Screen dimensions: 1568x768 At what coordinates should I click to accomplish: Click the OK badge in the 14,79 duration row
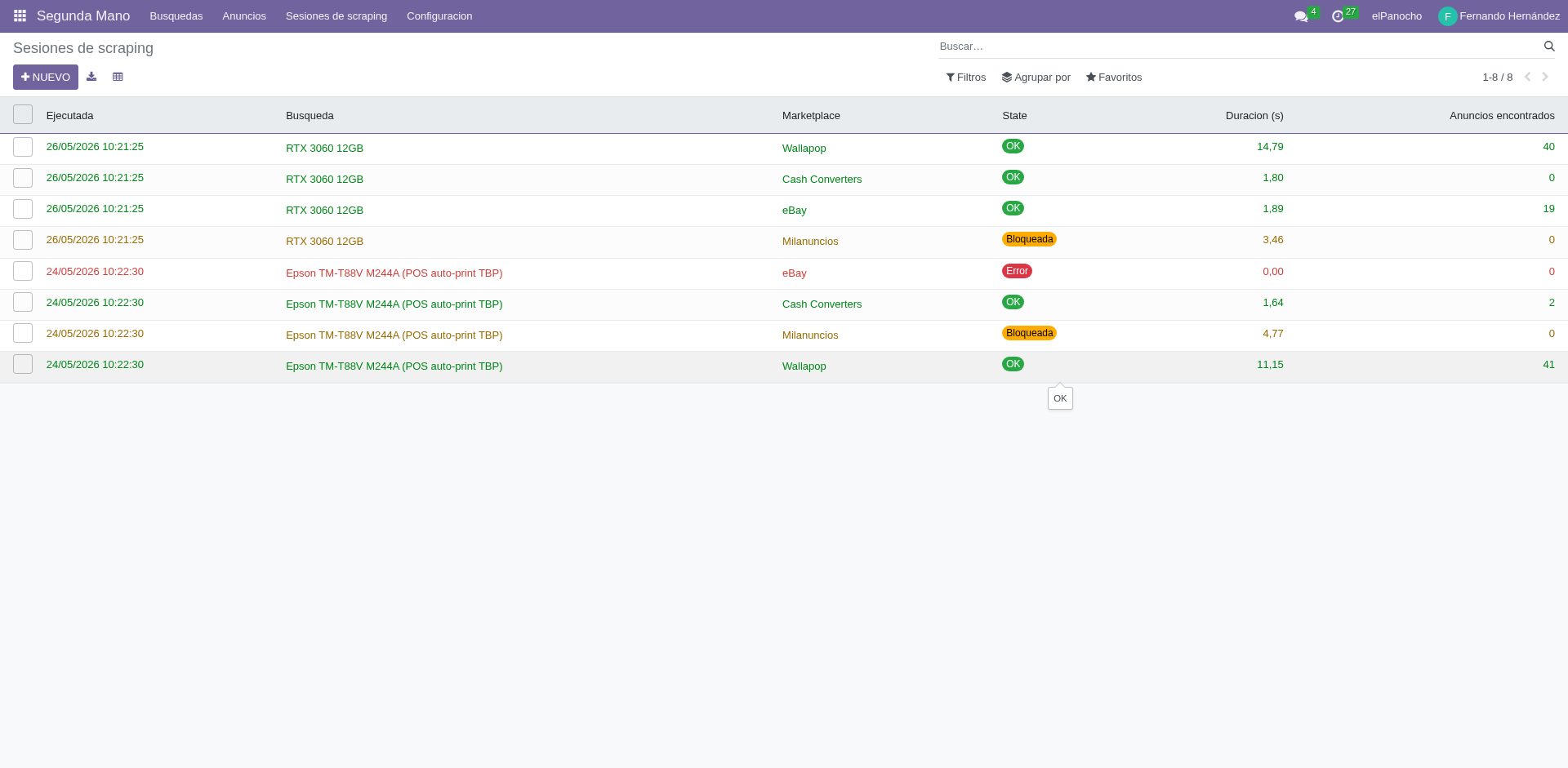click(x=1013, y=146)
